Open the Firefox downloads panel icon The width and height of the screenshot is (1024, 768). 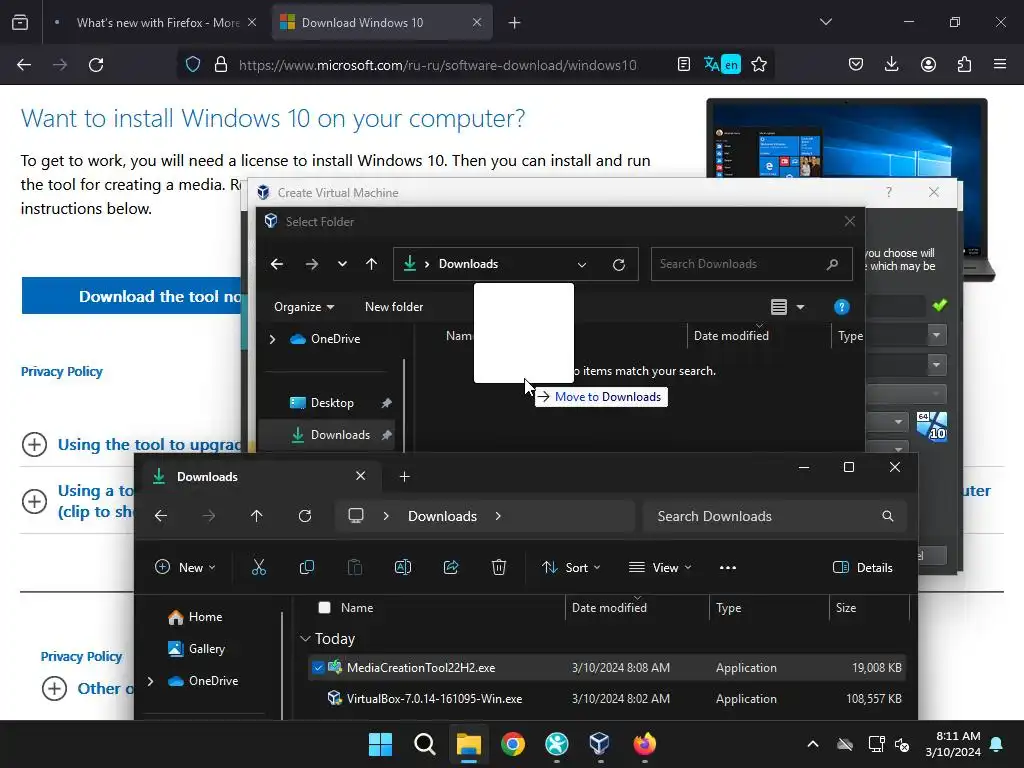[891, 65]
